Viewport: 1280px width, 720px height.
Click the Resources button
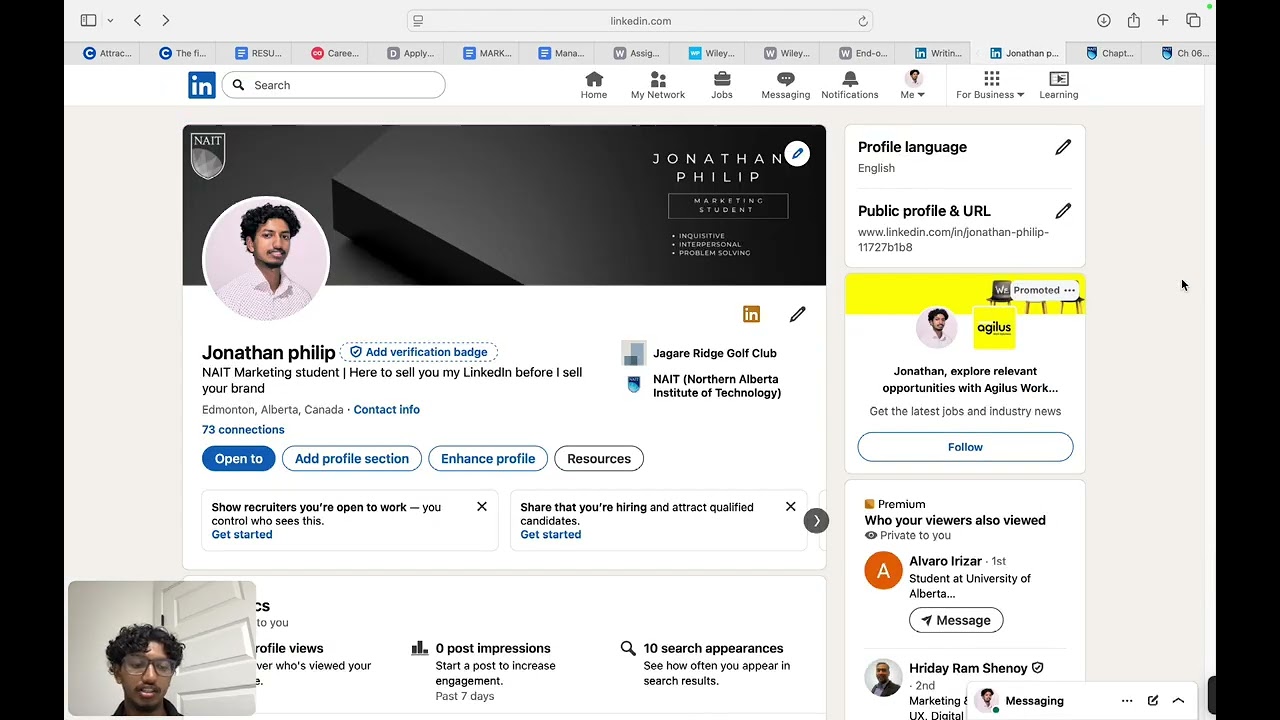599,459
